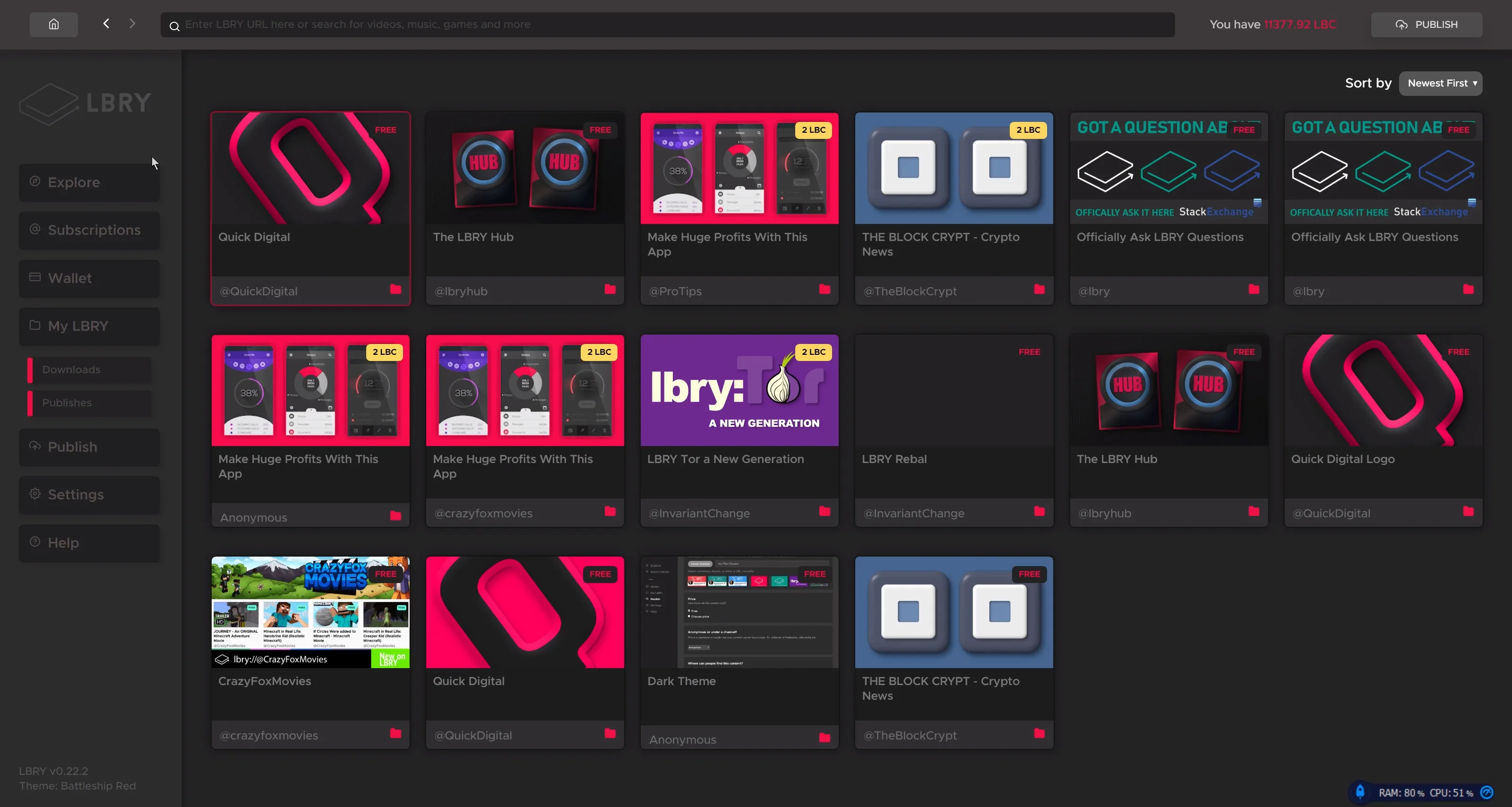Click the FREE badge on LBRY Rebal card
Image resolution: width=1512 pixels, height=807 pixels.
tap(1029, 352)
